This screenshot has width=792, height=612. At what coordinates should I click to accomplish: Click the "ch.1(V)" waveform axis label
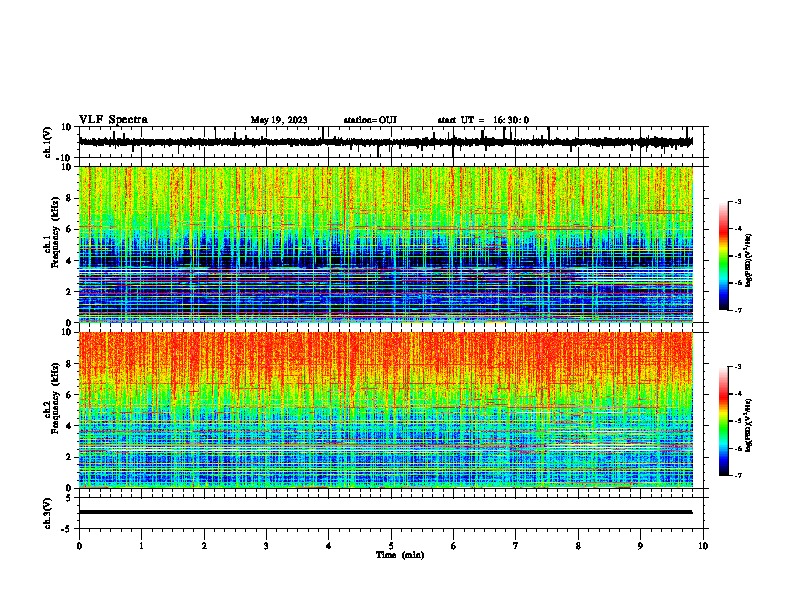point(48,142)
